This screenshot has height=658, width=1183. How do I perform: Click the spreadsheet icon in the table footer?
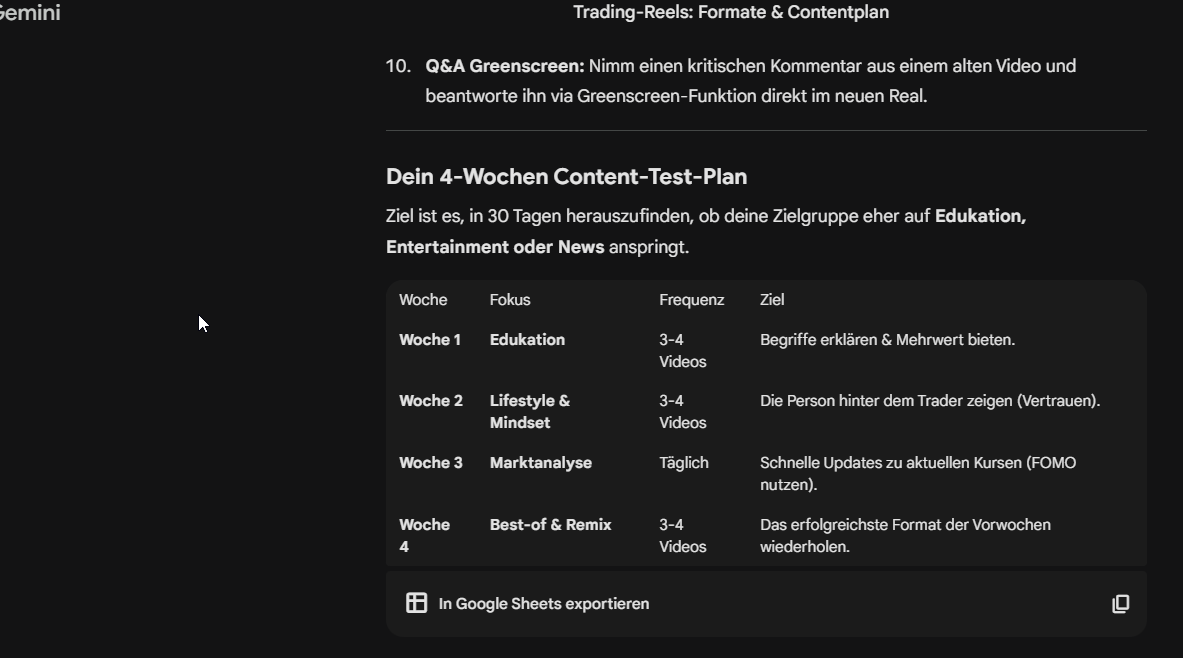(x=416, y=603)
